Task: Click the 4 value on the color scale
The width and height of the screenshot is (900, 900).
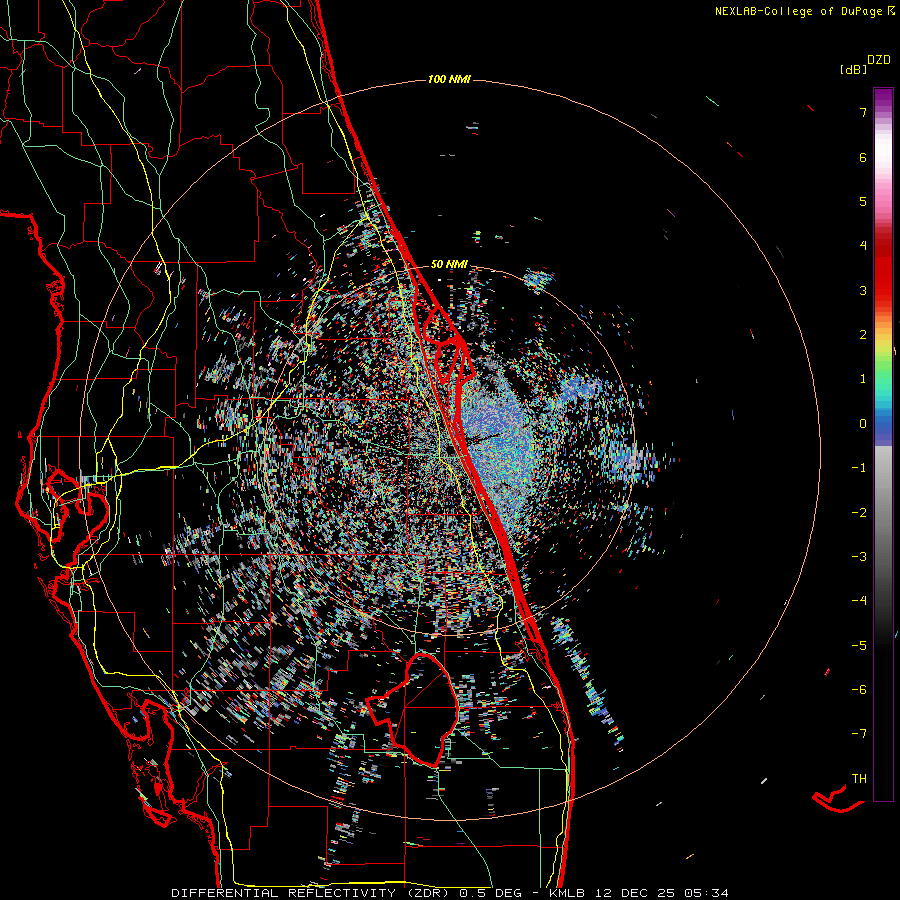Action: click(x=863, y=246)
